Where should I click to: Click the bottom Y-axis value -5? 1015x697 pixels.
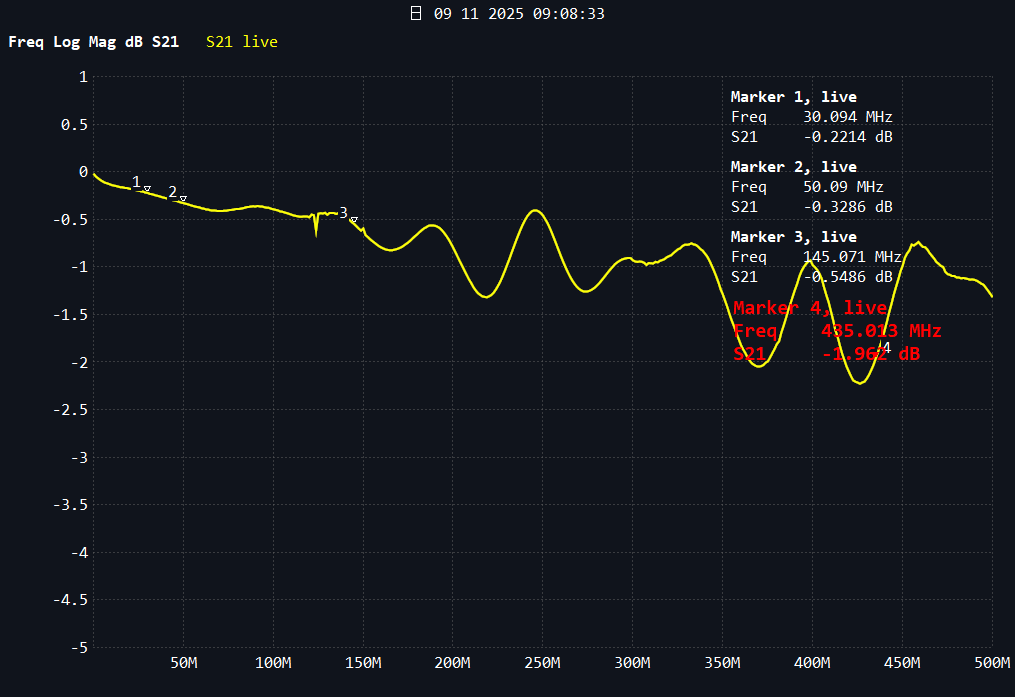(x=79, y=647)
